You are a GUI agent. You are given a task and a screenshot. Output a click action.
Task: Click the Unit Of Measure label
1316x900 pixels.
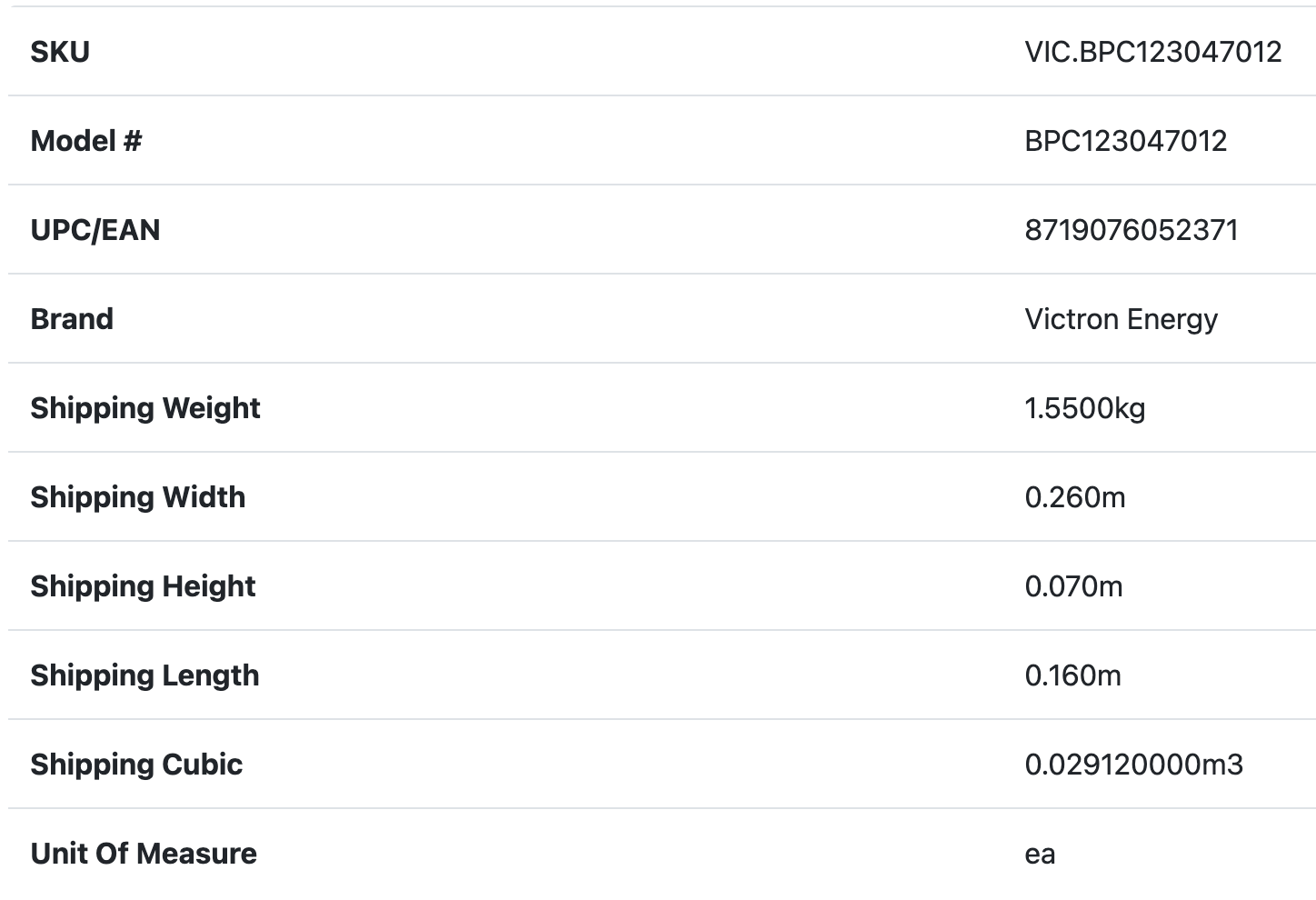coord(144,854)
